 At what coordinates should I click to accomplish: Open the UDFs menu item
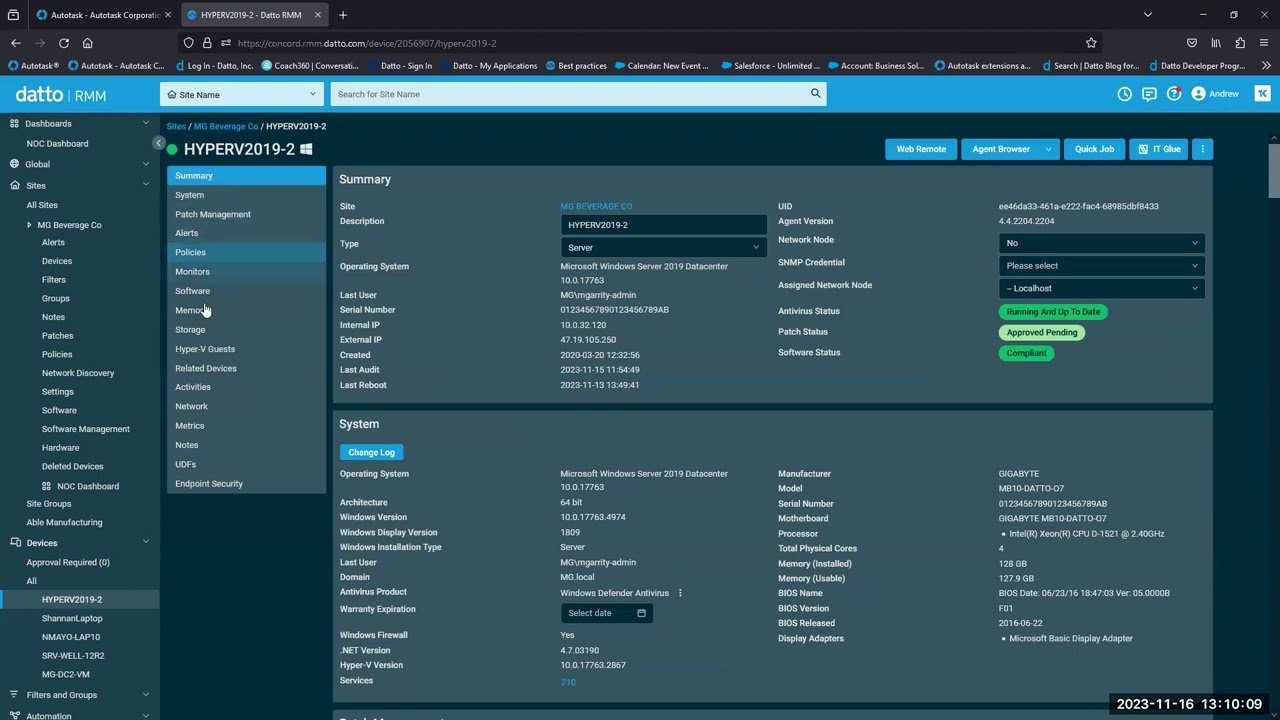[x=246, y=464]
